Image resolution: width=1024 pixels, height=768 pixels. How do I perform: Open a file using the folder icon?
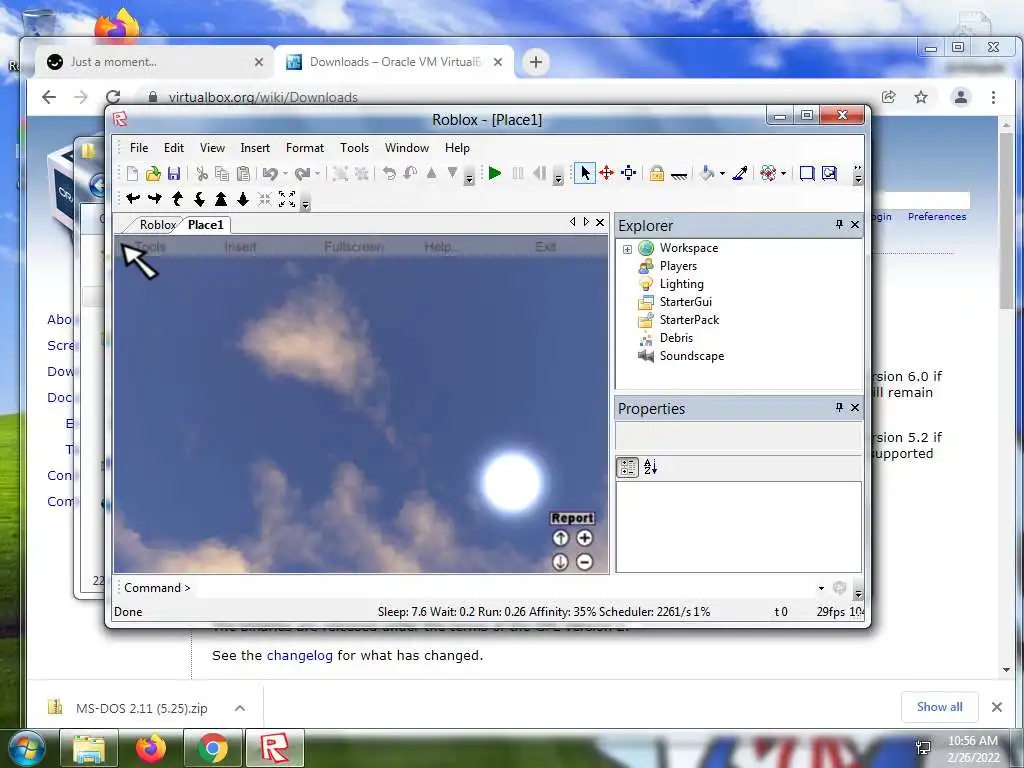pyautogui.click(x=153, y=173)
